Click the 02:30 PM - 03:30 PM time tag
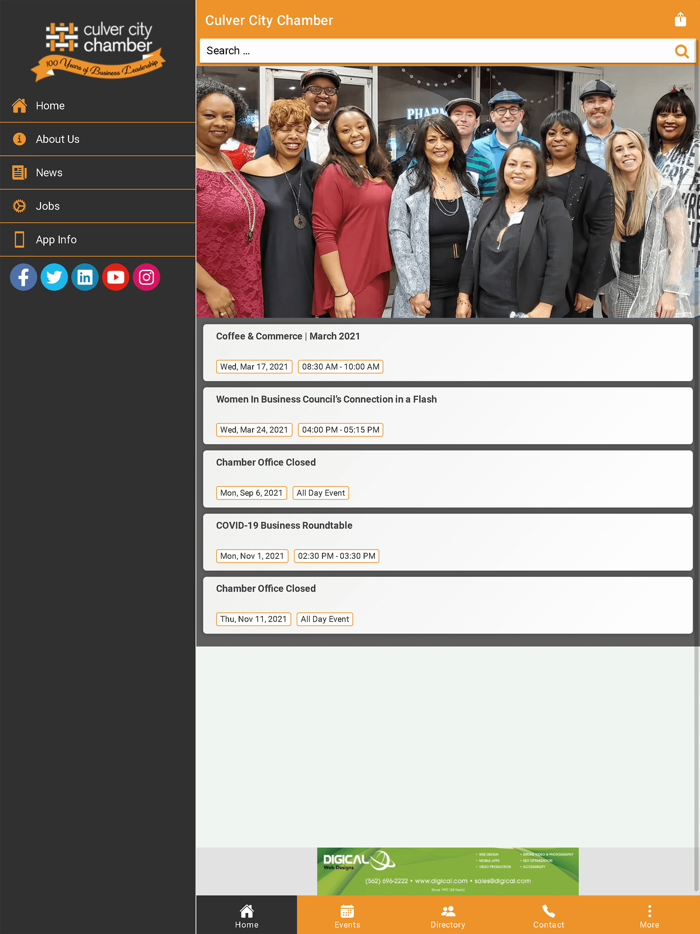The image size is (700, 934). pos(337,556)
